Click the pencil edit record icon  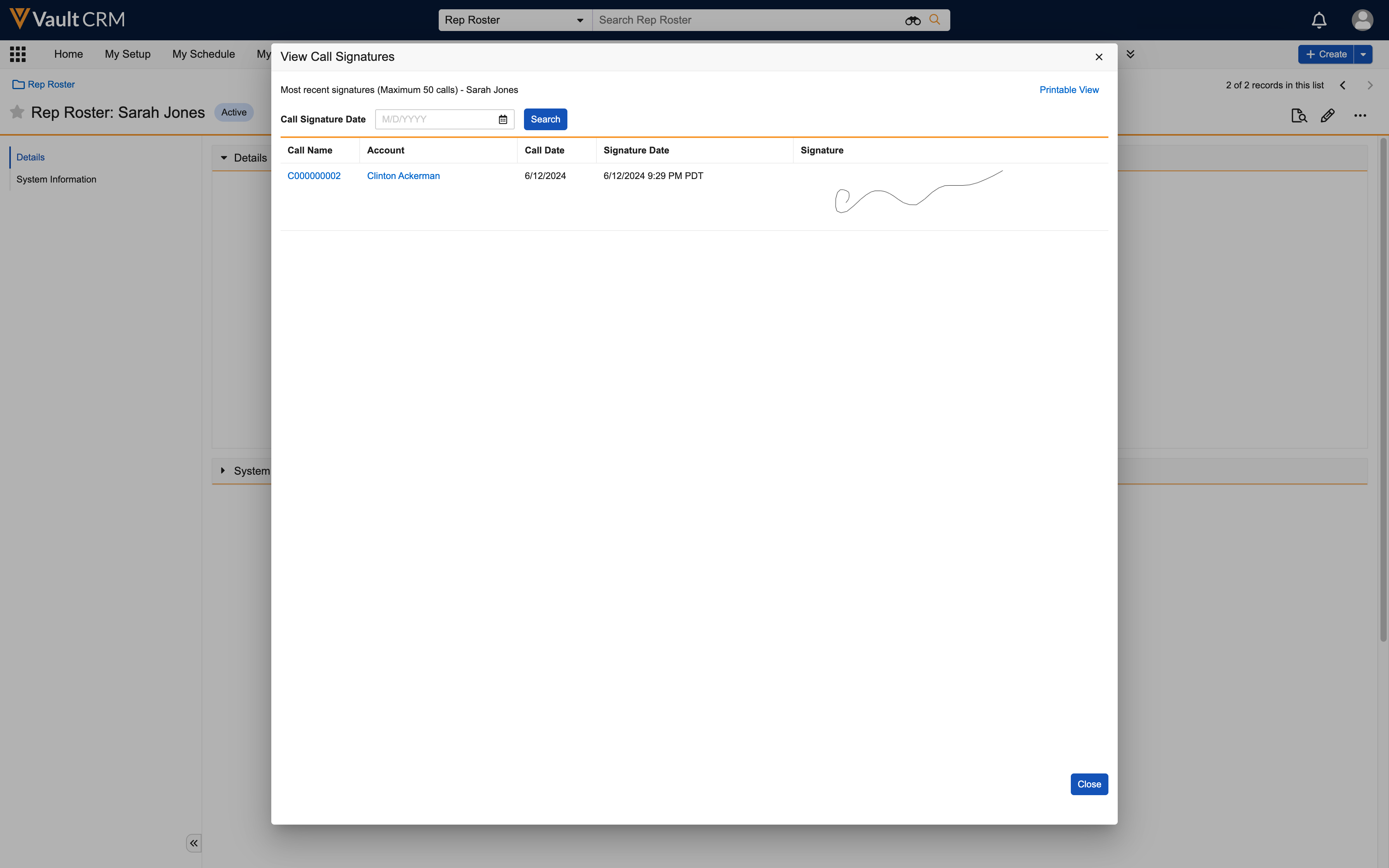tap(1328, 116)
